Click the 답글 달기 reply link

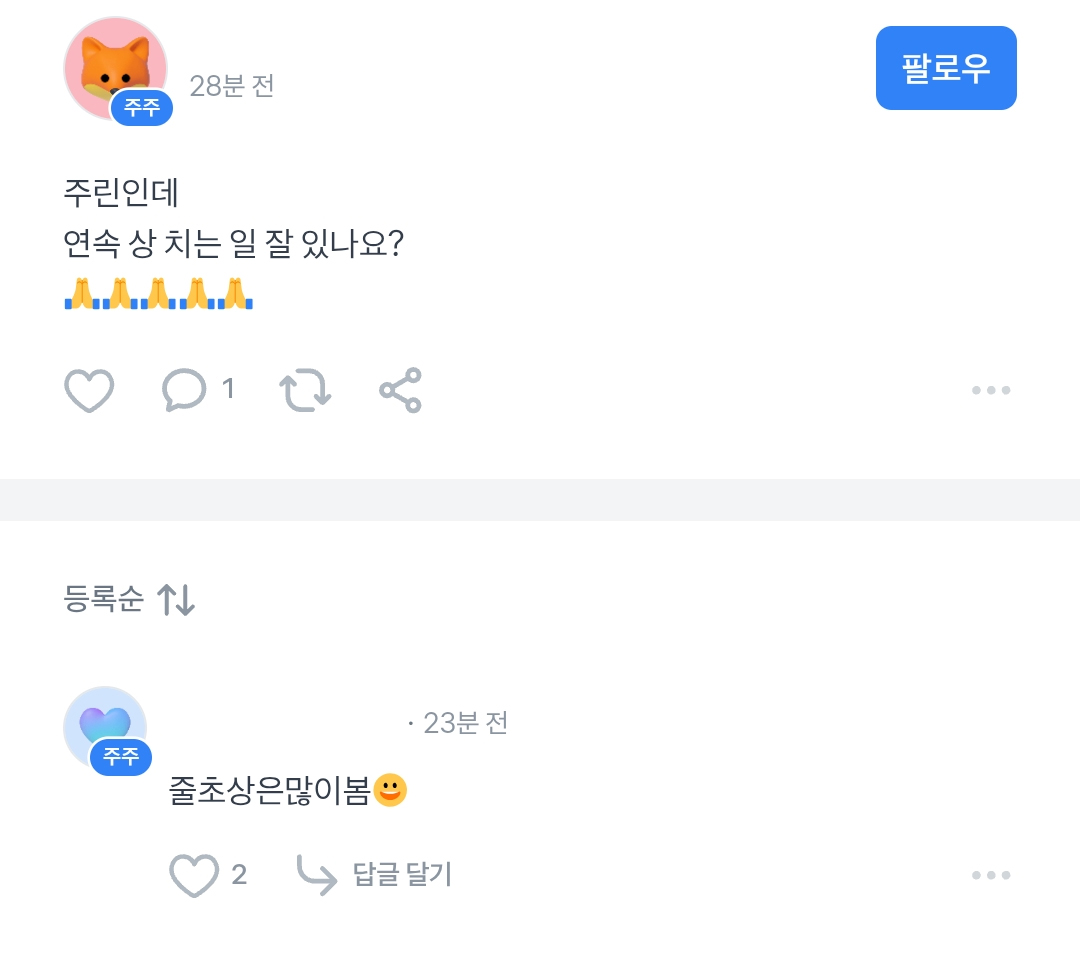point(402,875)
